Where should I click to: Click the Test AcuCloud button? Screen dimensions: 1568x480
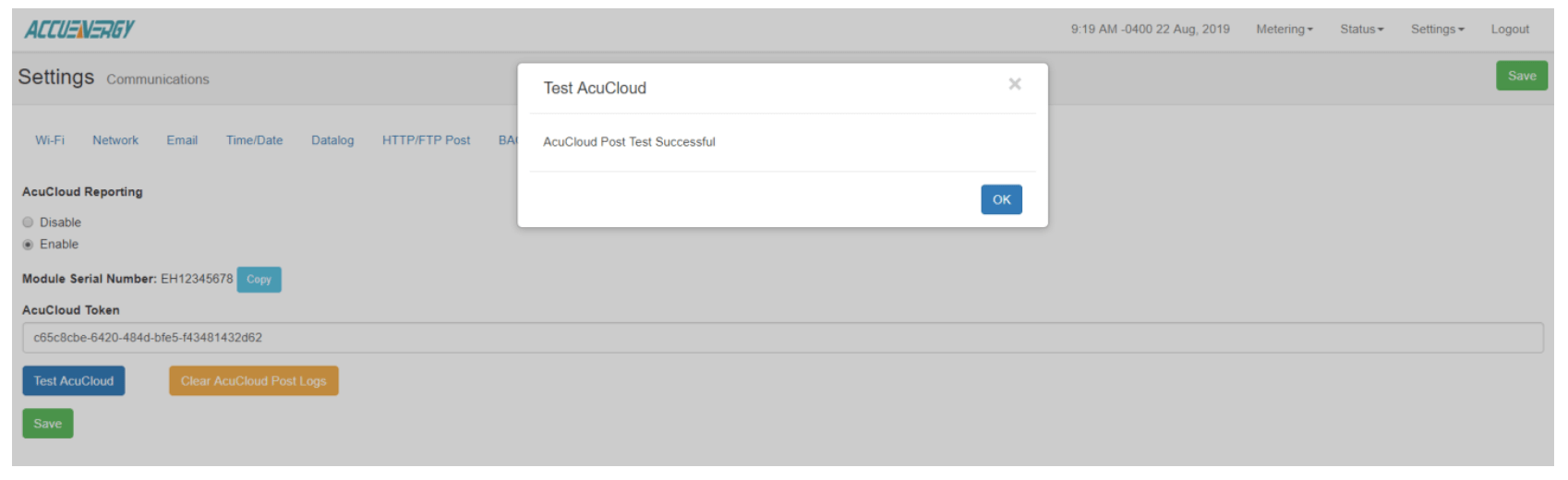[x=74, y=381]
